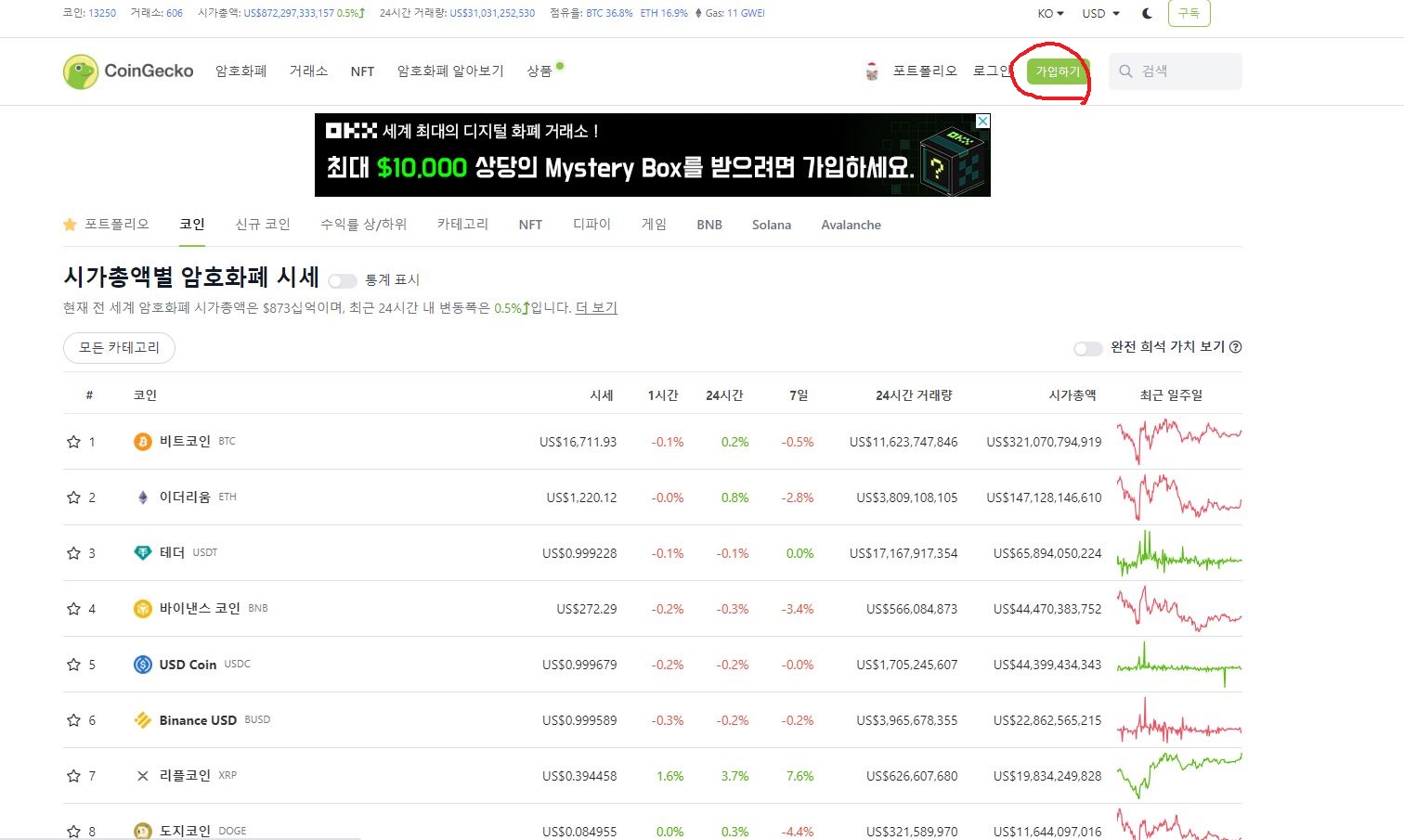Toggle the 완전 희석 가치 보기 switch
1404x840 pixels.
click(x=1088, y=348)
